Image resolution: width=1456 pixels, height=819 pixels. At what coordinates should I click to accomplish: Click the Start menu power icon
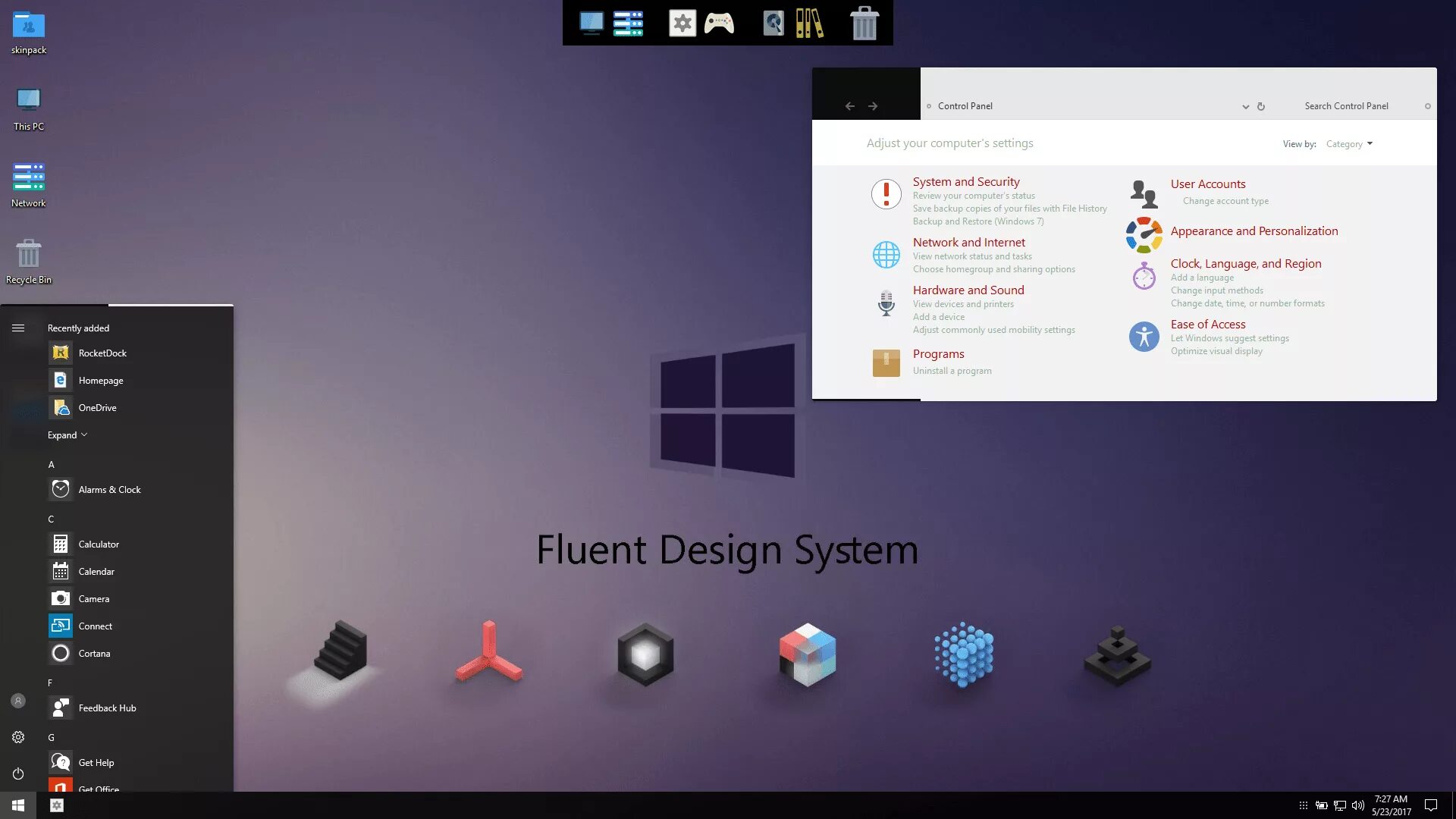pos(18,773)
